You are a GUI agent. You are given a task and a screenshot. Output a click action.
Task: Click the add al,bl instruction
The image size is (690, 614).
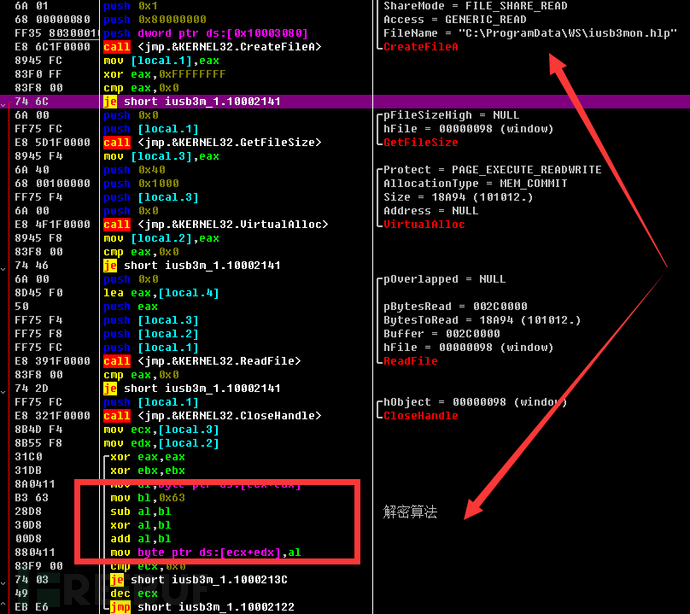point(141,539)
